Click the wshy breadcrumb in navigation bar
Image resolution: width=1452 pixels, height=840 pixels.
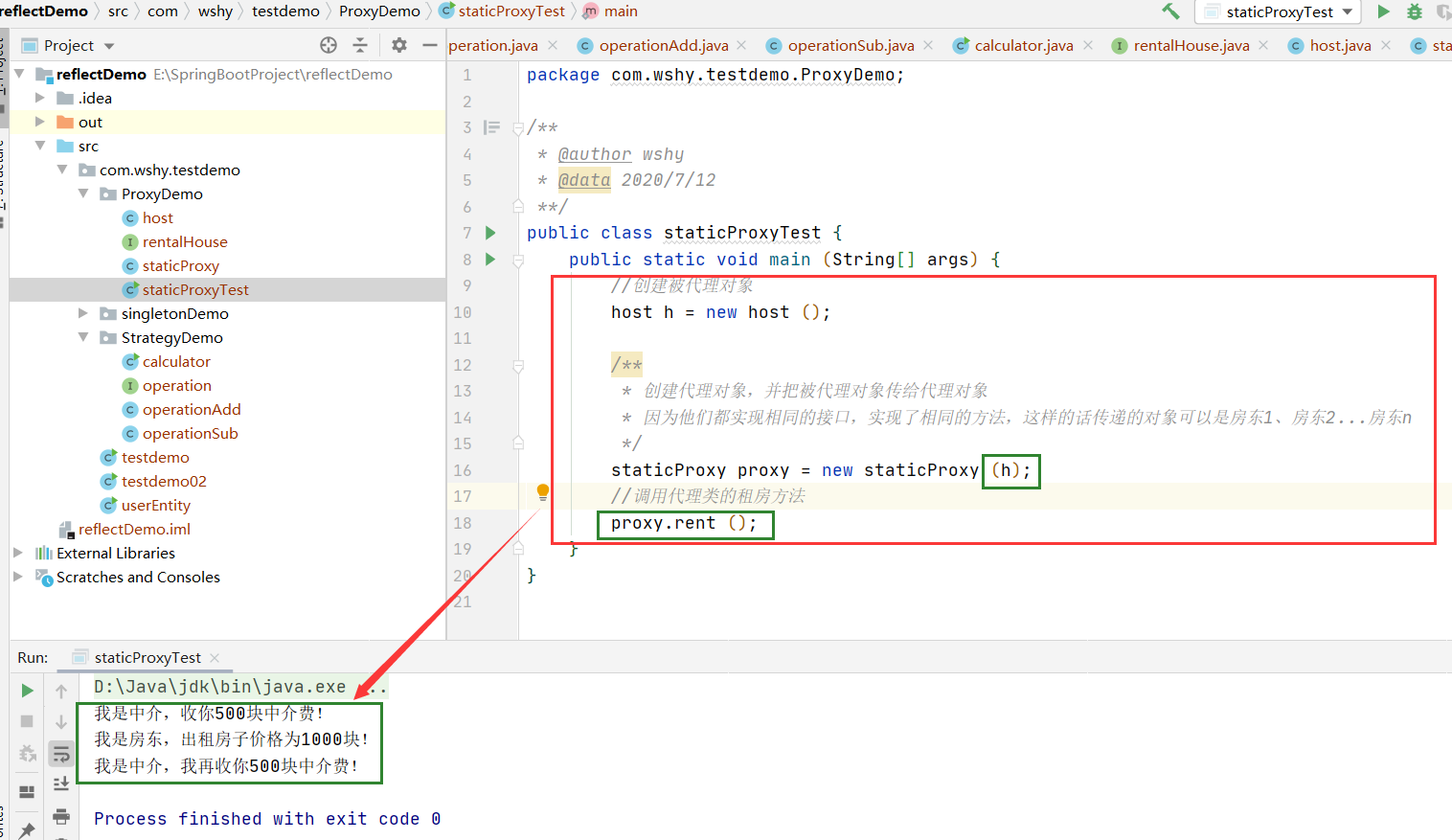point(216,11)
